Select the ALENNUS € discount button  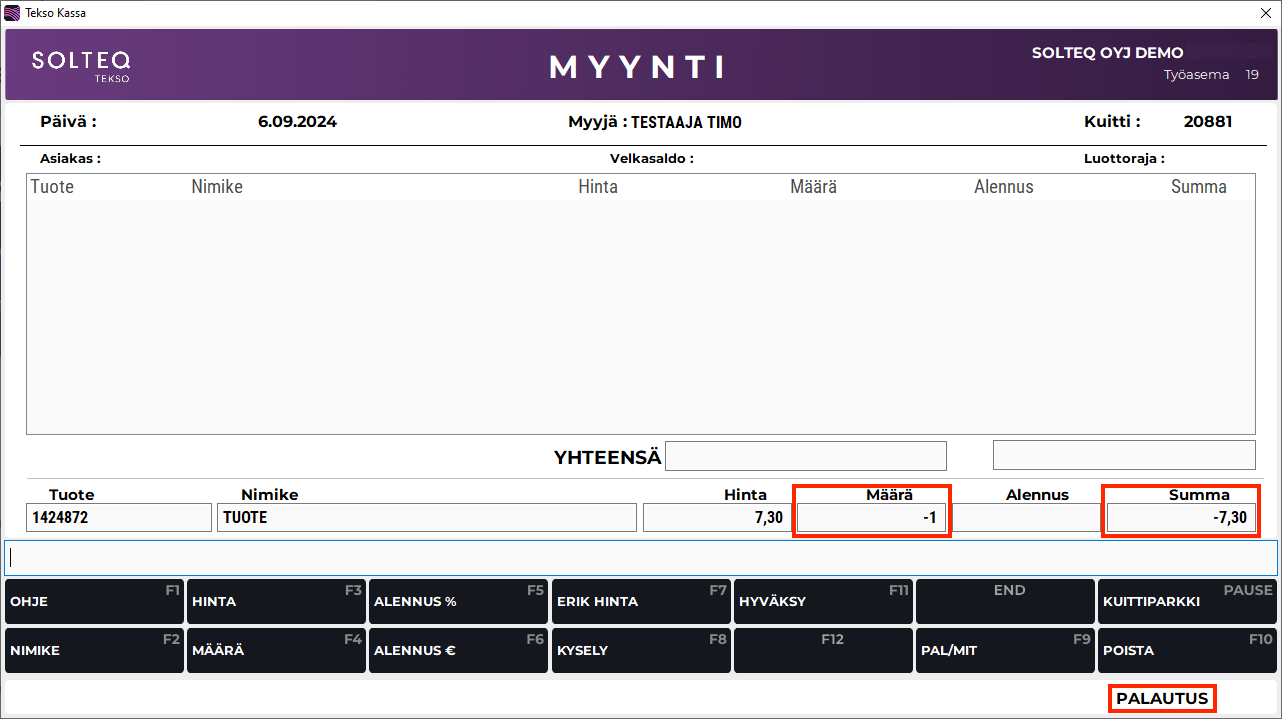(x=458, y=650)
